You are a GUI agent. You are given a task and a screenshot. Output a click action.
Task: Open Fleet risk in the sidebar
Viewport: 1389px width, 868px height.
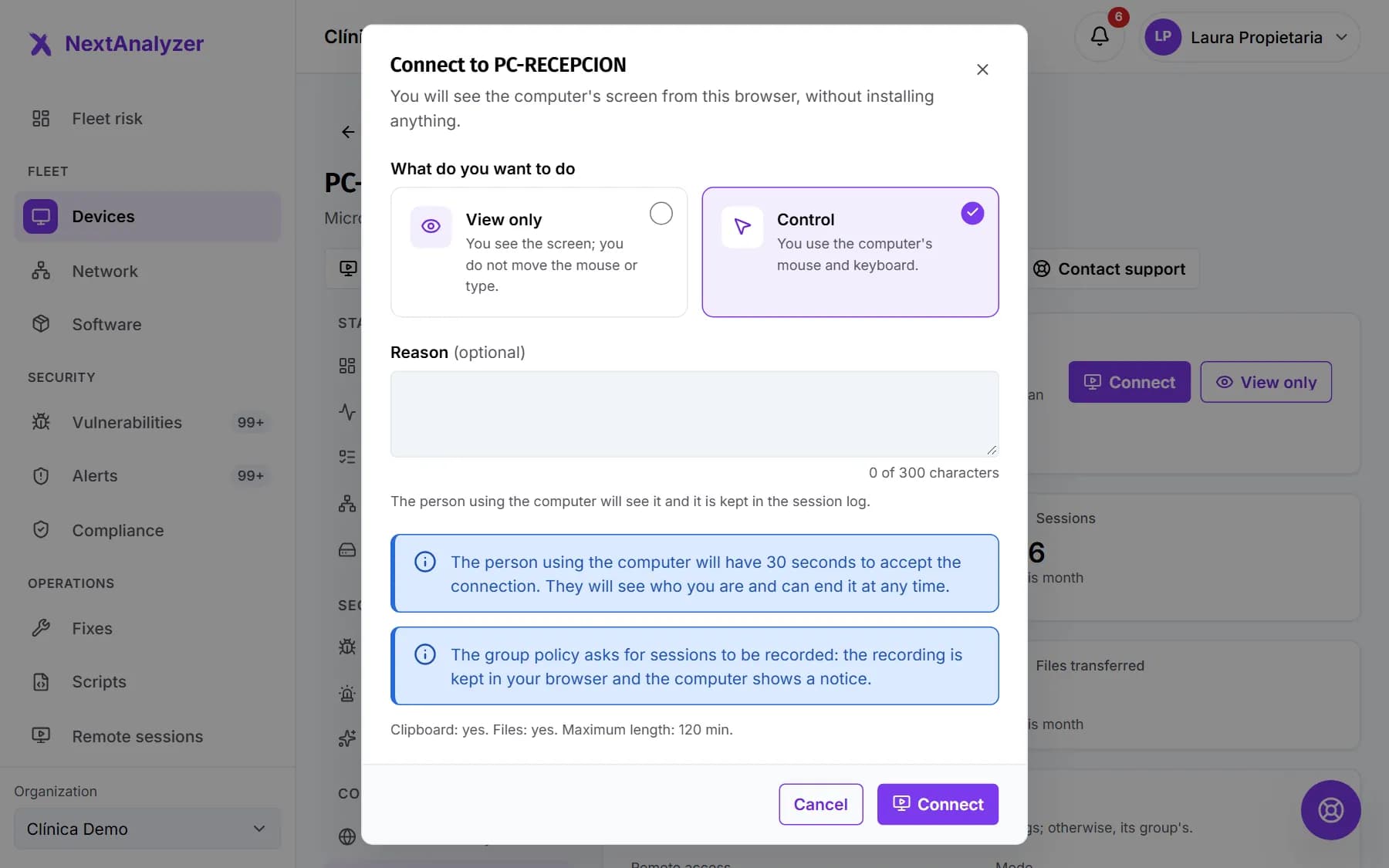147,119
